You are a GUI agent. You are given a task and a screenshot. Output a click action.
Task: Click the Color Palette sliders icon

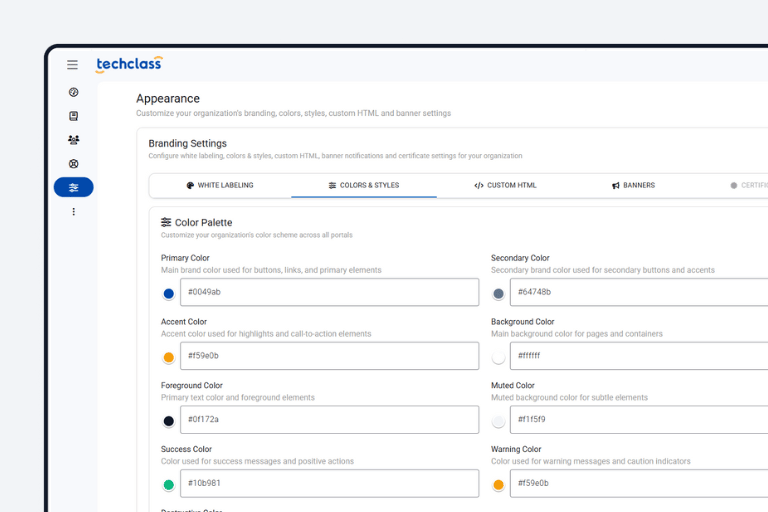point(166,222)
